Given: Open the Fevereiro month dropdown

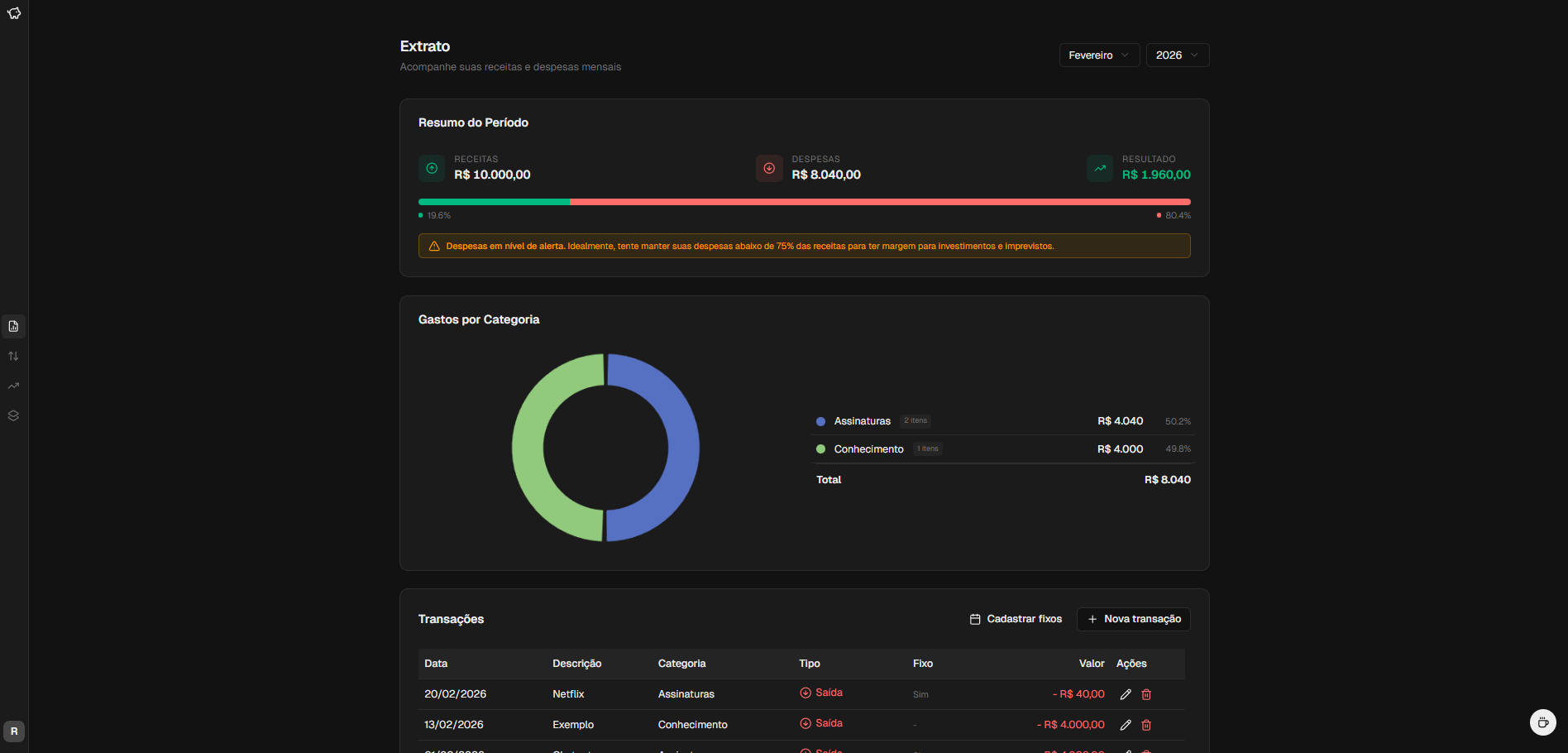Looking at the screenshot, I should coord(1098,55).
